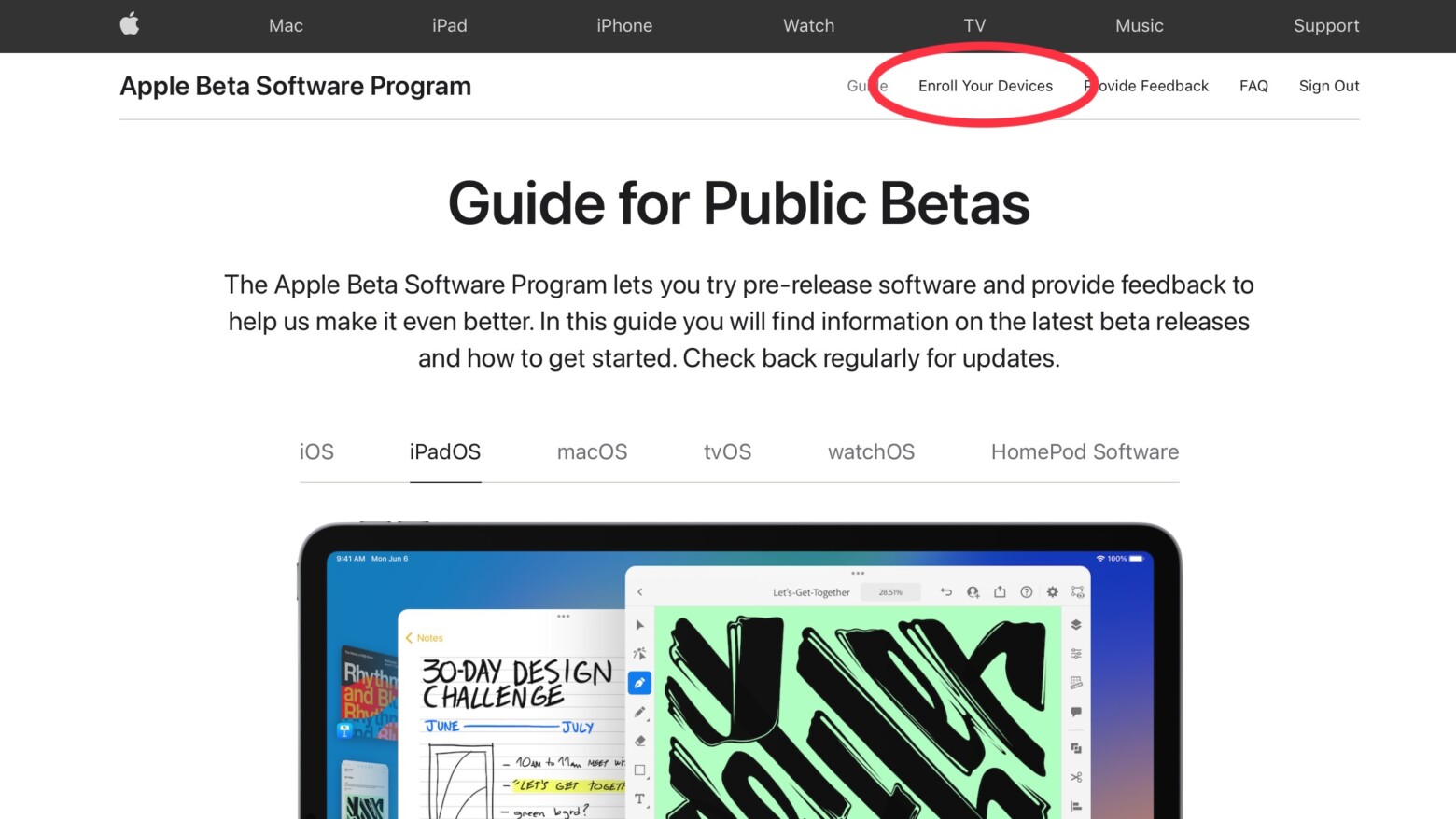The height and width of the screenshot is (819, 1456).
Task: Open the Layers panel in the drawing app
Action: point(1075,626)
